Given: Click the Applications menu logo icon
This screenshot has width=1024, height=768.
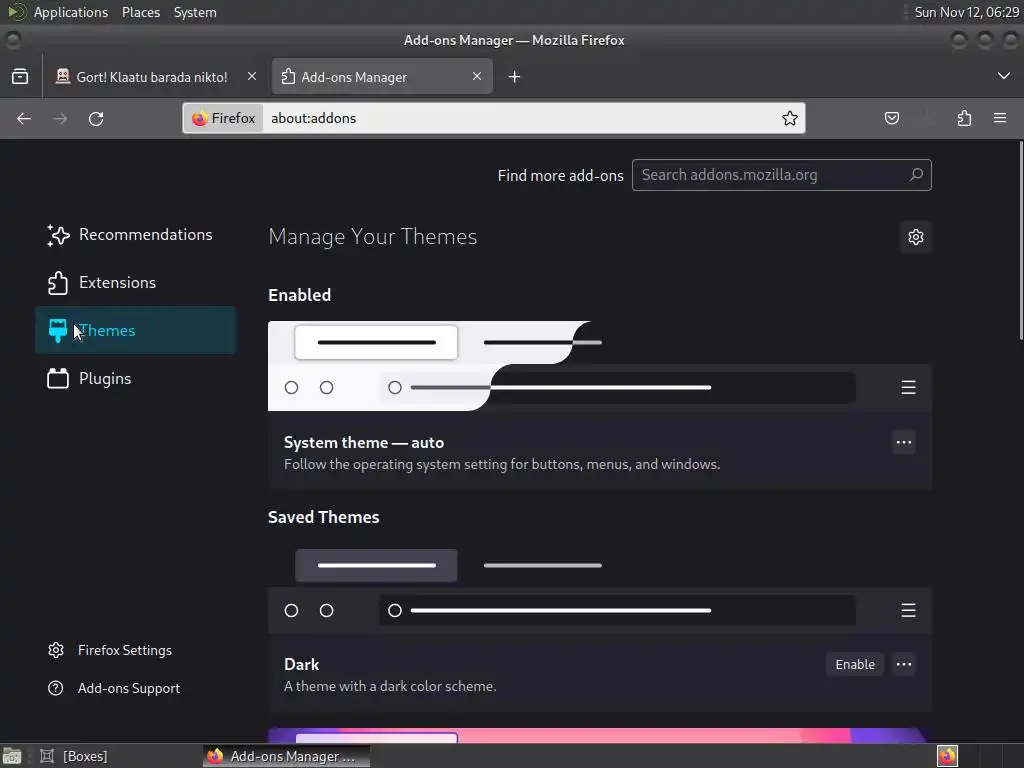Looking at the screenshot, I should click(x=17, y=12).
